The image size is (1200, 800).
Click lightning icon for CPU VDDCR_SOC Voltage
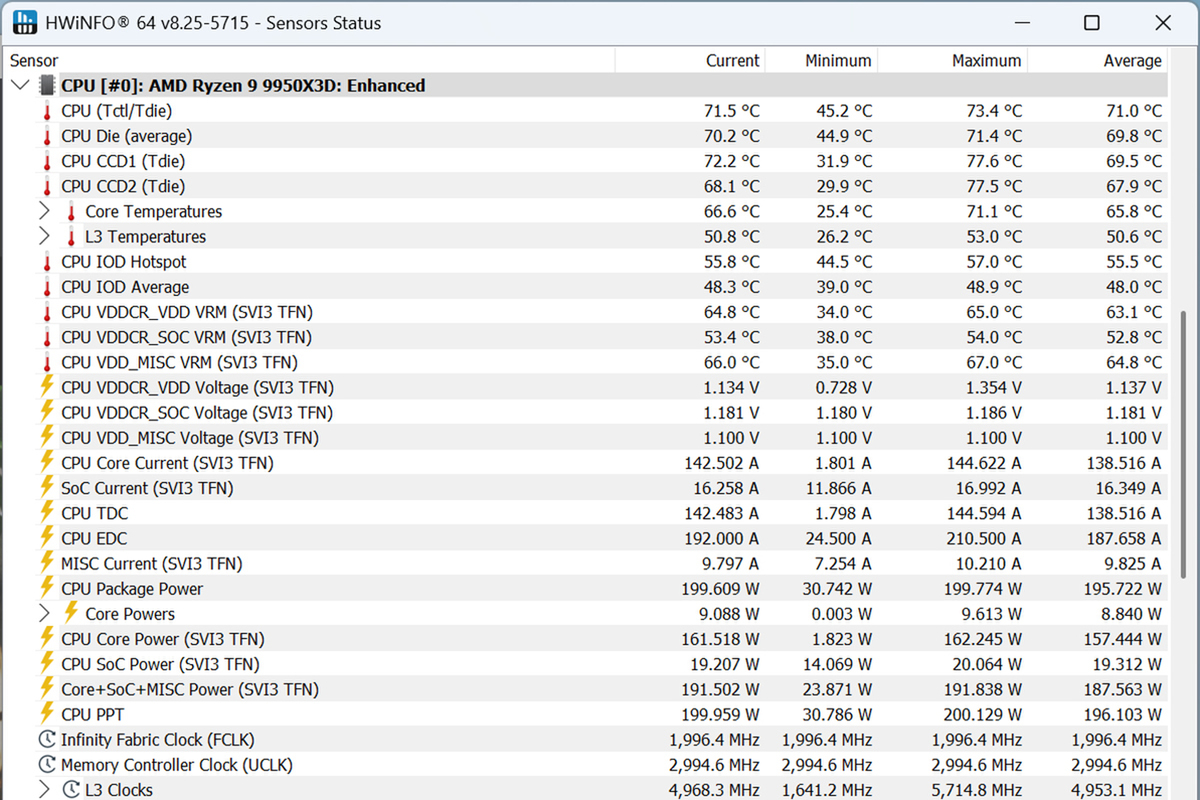pyautogui.click(x=46, y=412)
